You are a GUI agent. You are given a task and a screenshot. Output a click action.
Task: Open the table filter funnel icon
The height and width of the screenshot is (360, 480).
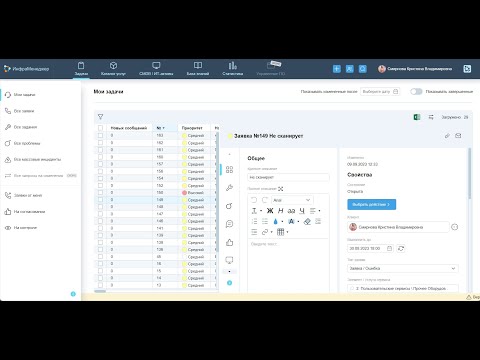coord(100,117)
